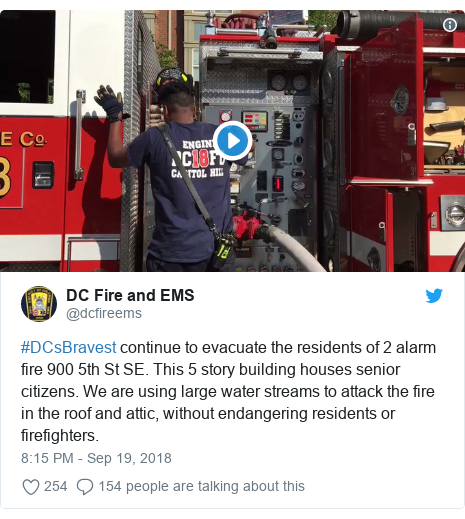
Task: Click the tweet body text
Action: pyautogui.click(x=228, y=391)
